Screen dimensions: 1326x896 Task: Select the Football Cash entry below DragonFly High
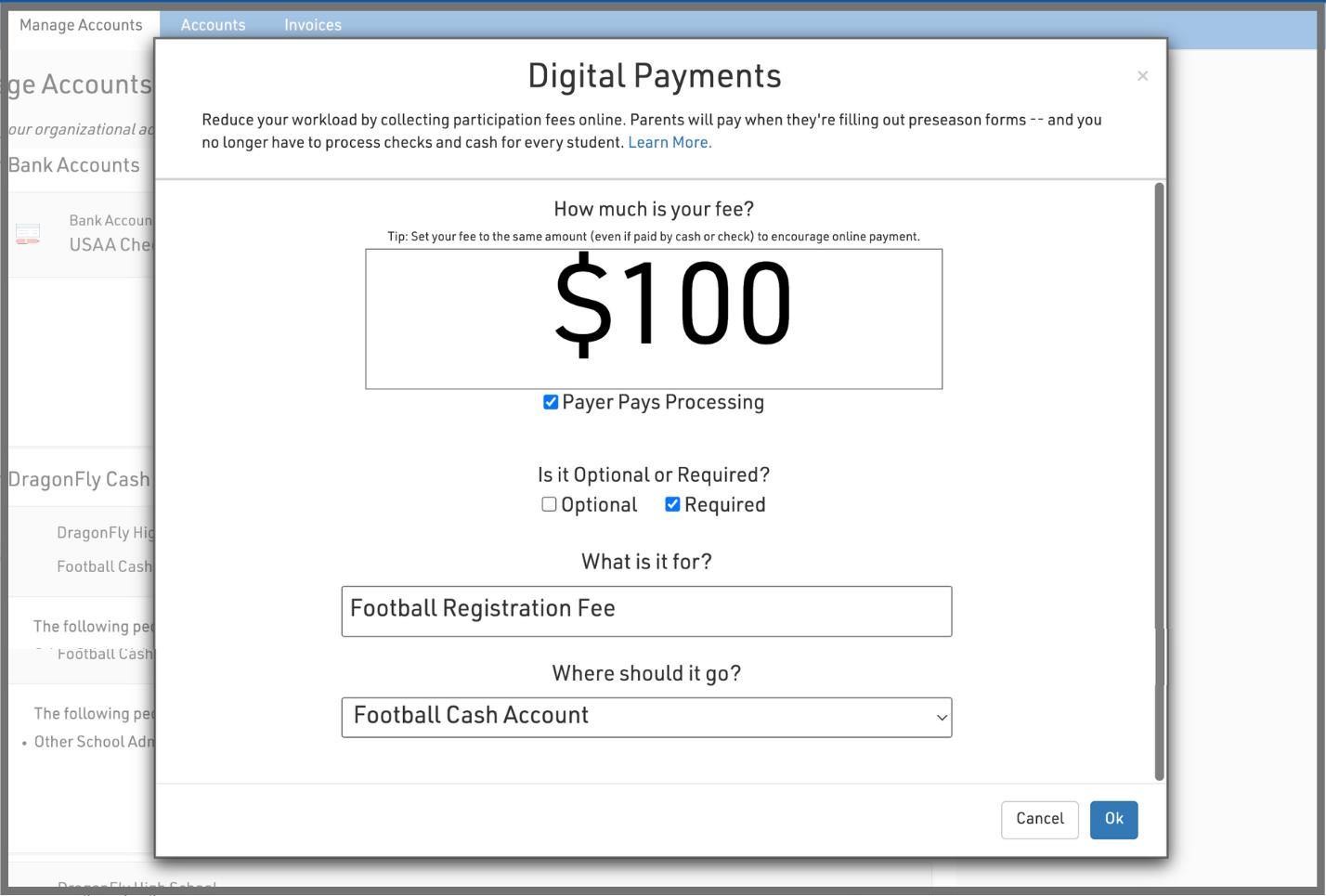104,566
